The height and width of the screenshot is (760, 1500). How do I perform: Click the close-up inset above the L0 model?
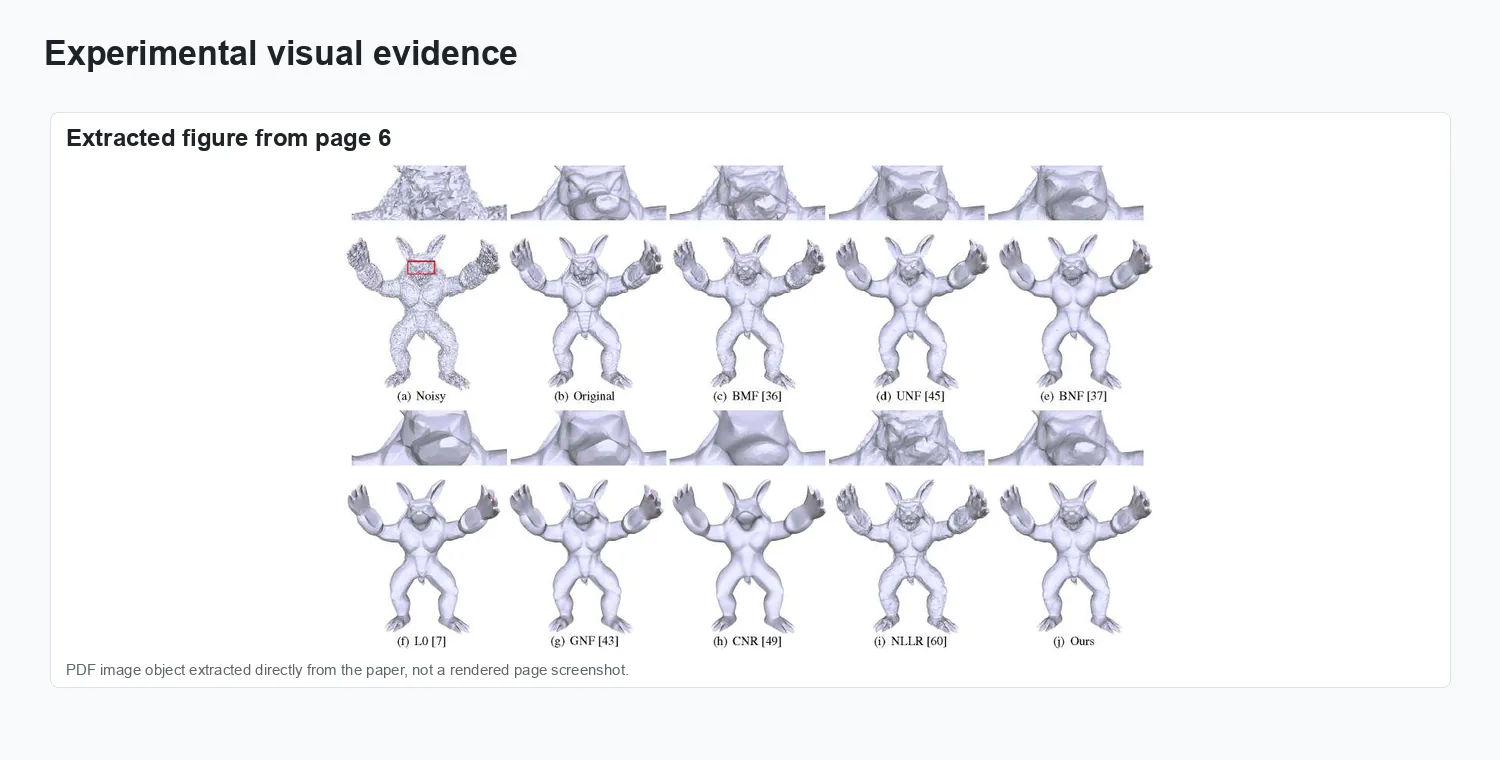tap(429, 438)
